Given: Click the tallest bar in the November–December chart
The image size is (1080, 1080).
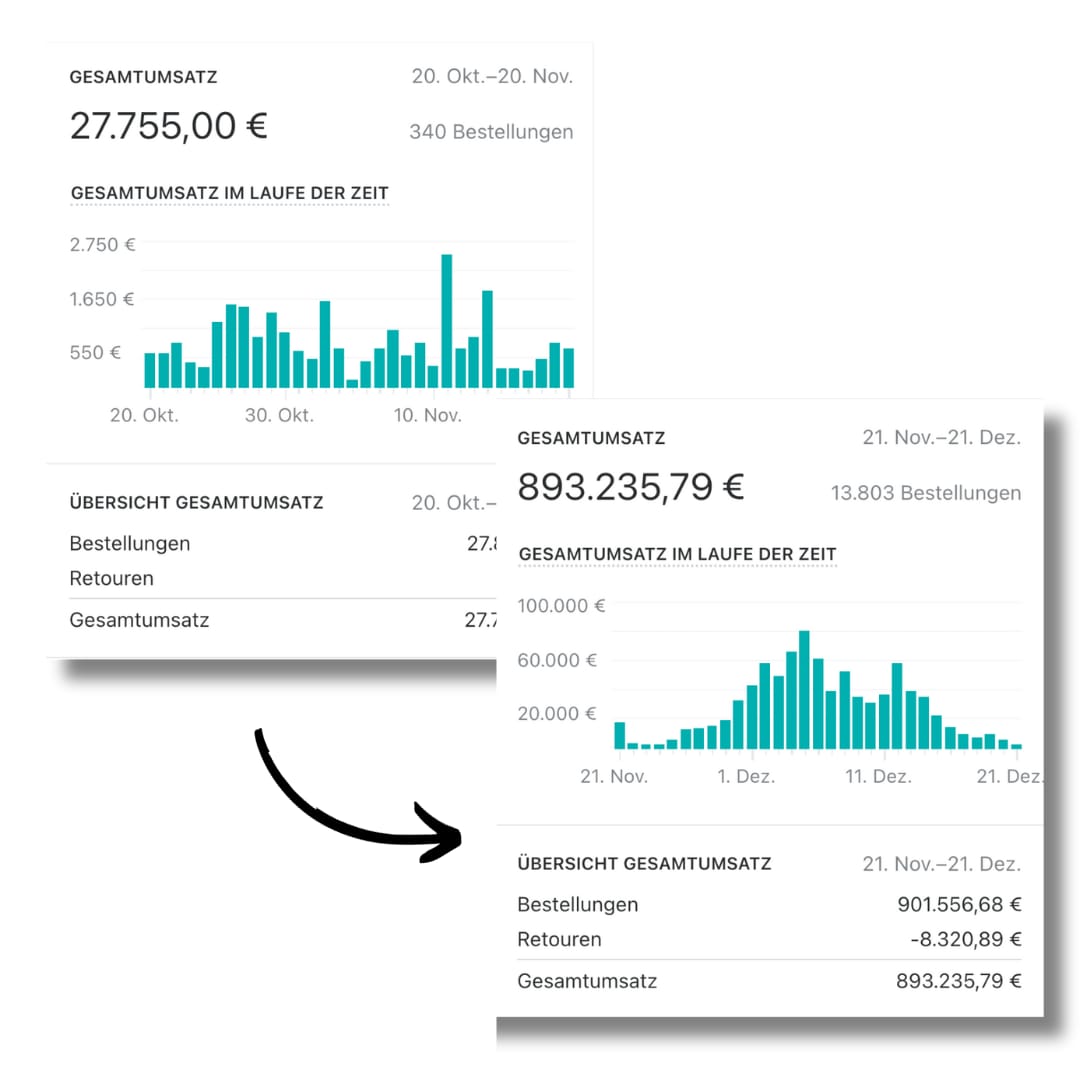Looking at the screenshot, I should (x=804, y=689).
